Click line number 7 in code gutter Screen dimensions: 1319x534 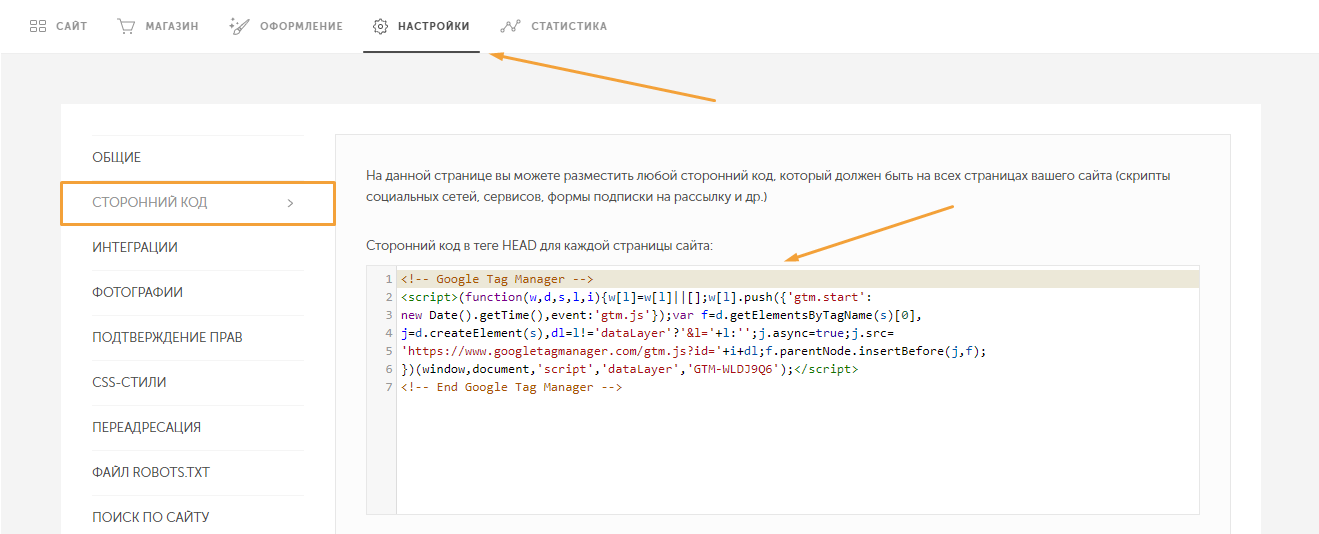(x=388, y=388)
